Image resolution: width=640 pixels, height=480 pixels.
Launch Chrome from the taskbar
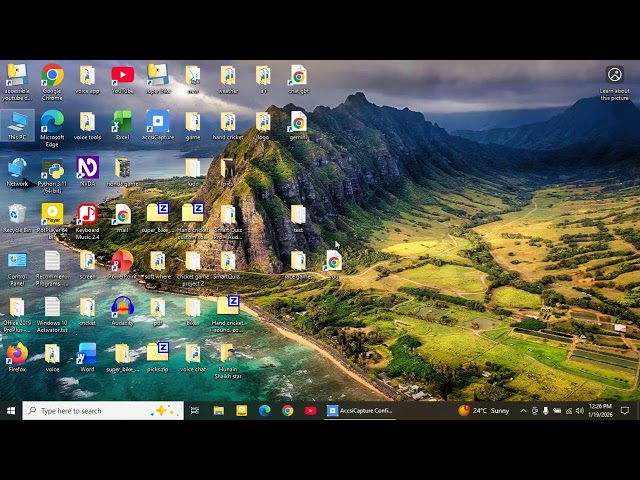287,411
